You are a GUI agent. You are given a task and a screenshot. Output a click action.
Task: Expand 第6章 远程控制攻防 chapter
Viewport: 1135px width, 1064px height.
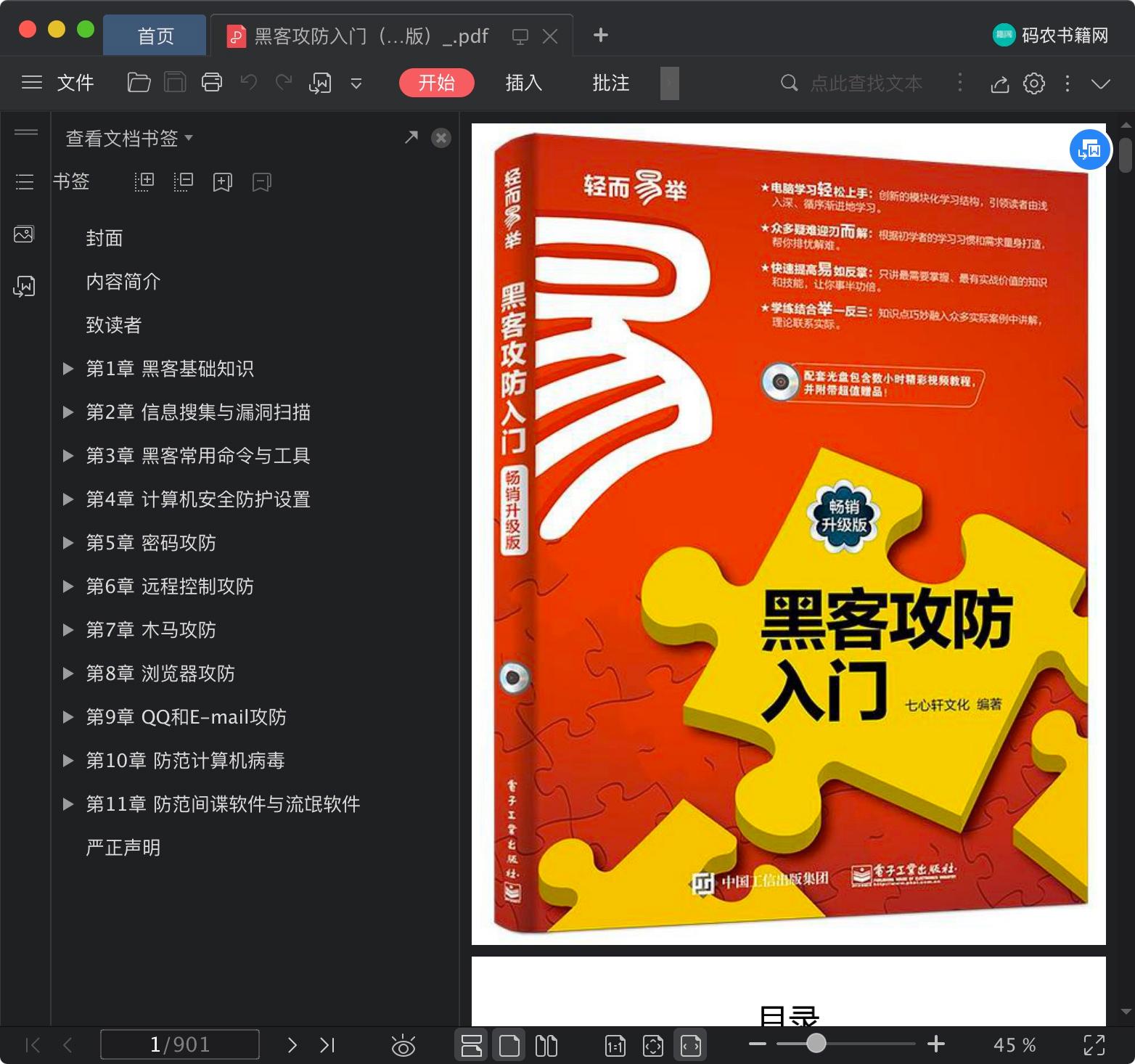tap(68, 586)
